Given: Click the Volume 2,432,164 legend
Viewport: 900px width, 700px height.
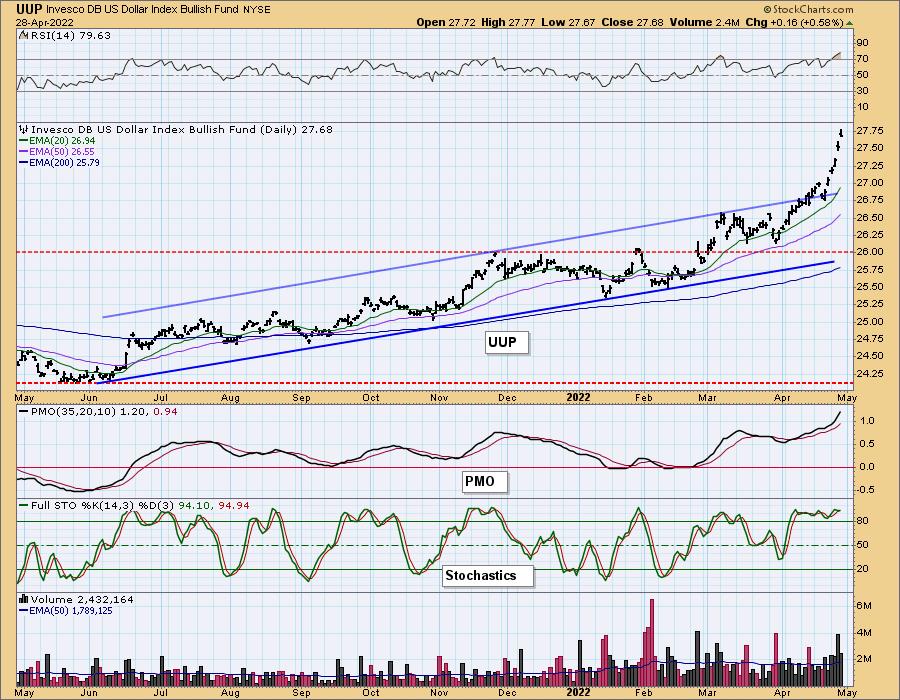Looking at the screenshot, I should coord(76,600).
